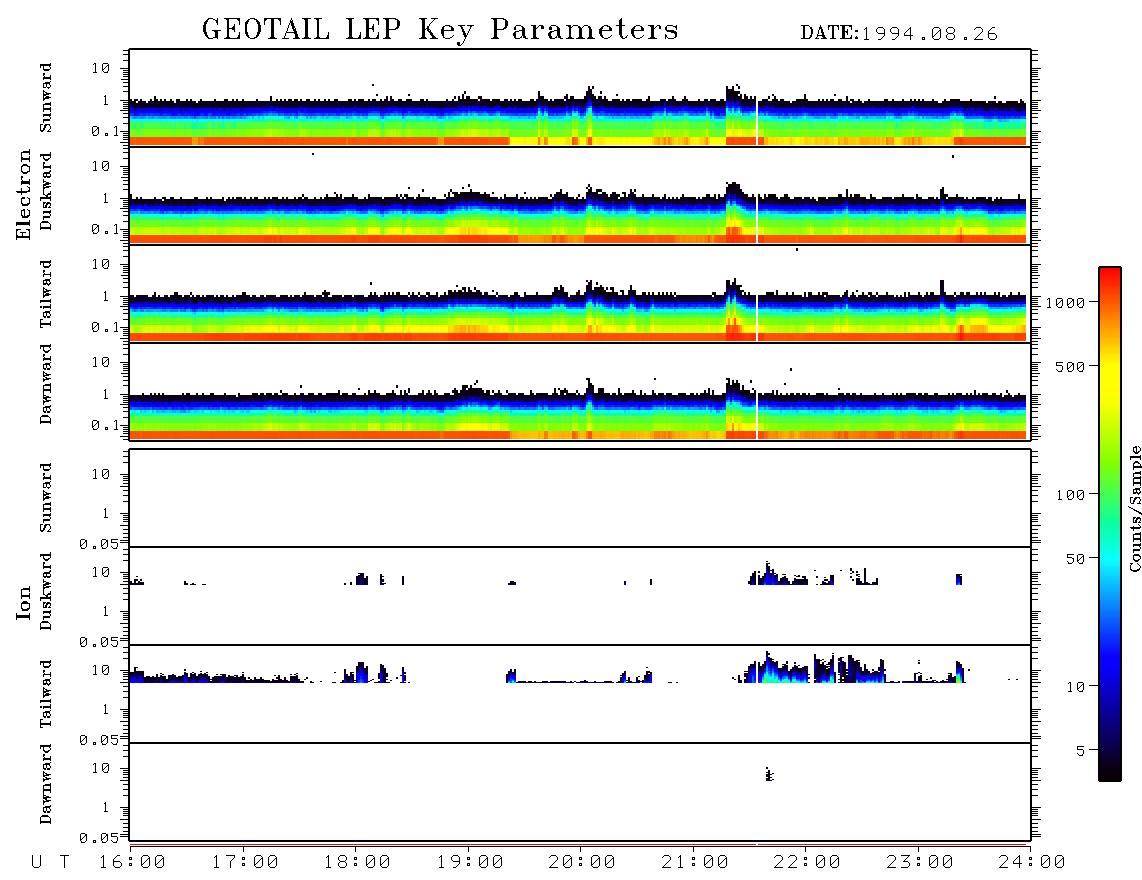
Task: Click the '16:00' time tick label
Action: (x=132, y=863)
